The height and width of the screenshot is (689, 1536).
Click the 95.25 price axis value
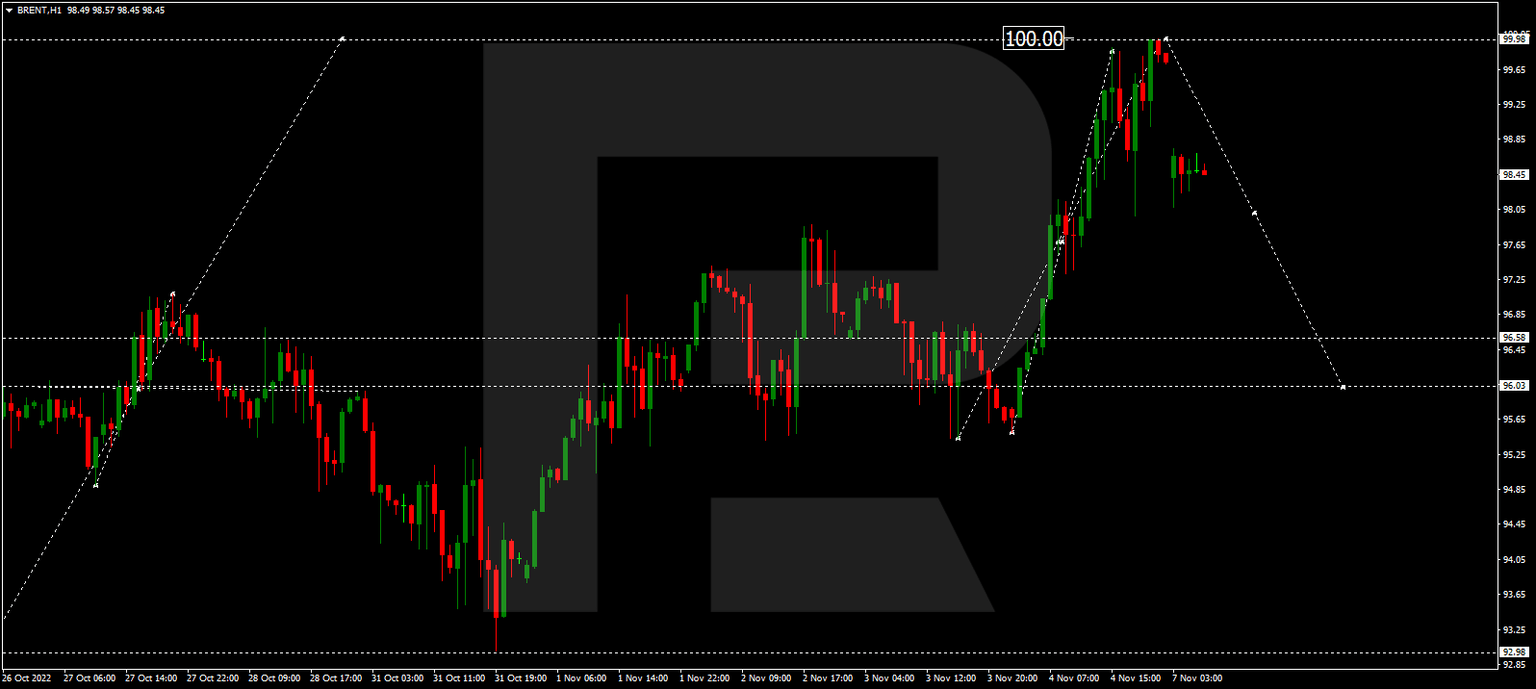click(1514, 454)
